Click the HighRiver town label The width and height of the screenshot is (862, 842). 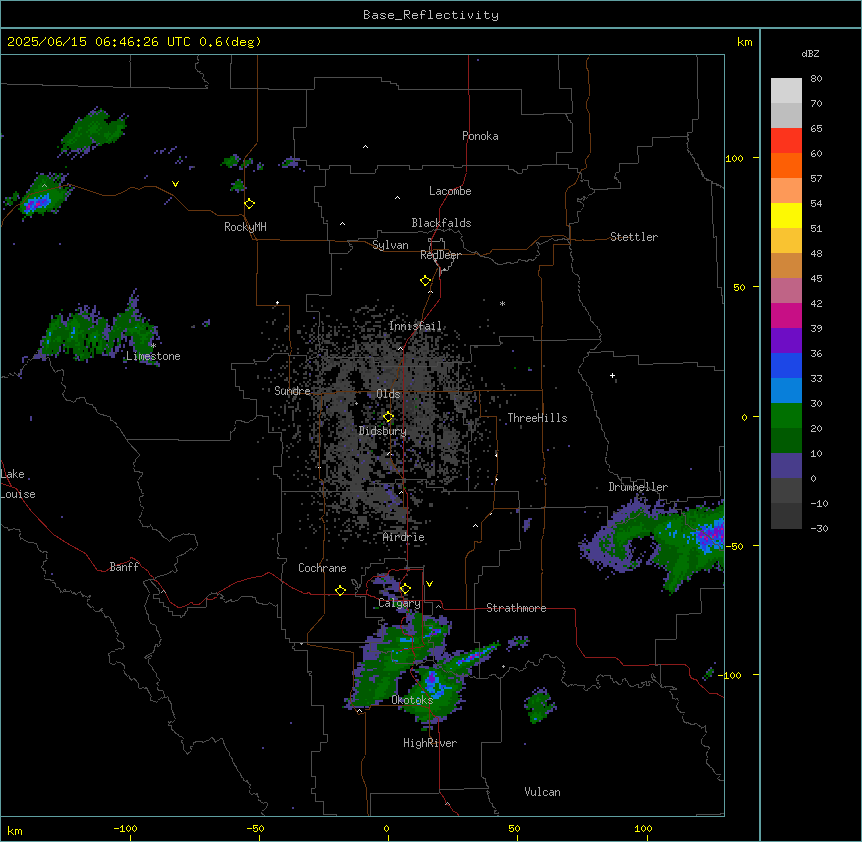(430, 743)
